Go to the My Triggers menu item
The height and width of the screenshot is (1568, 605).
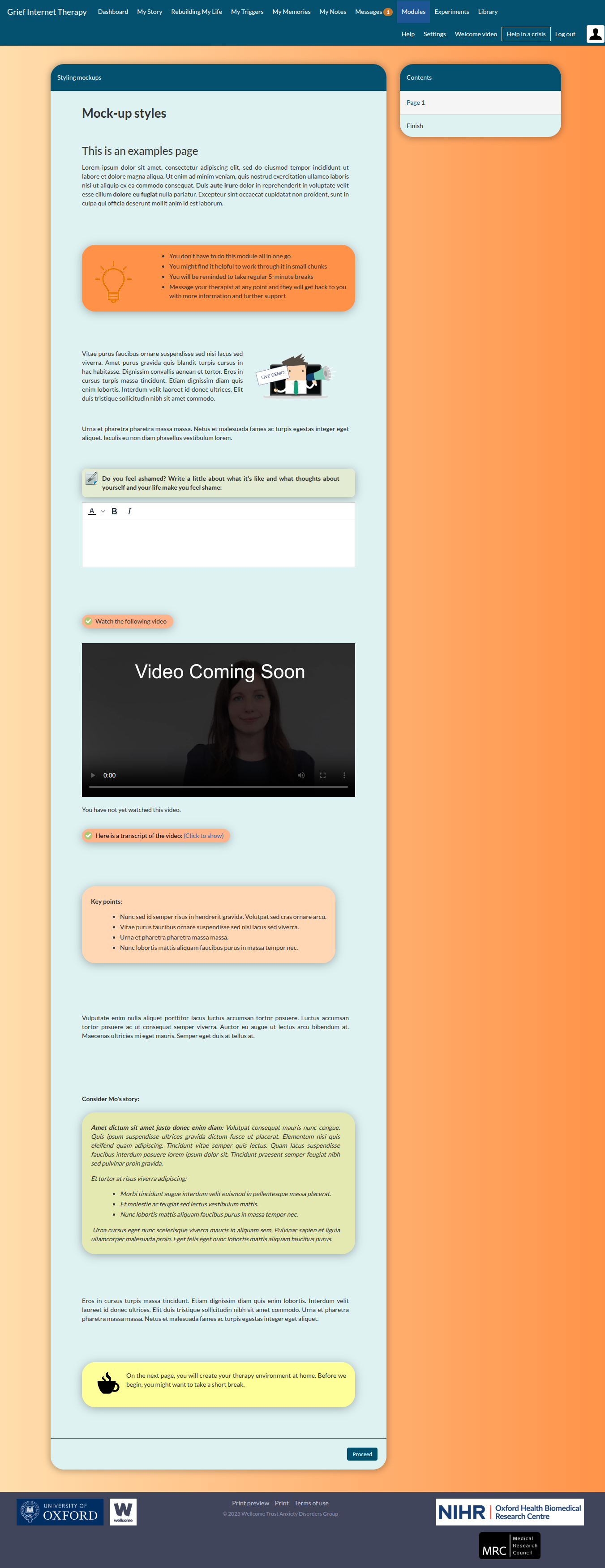click(247, 12)
